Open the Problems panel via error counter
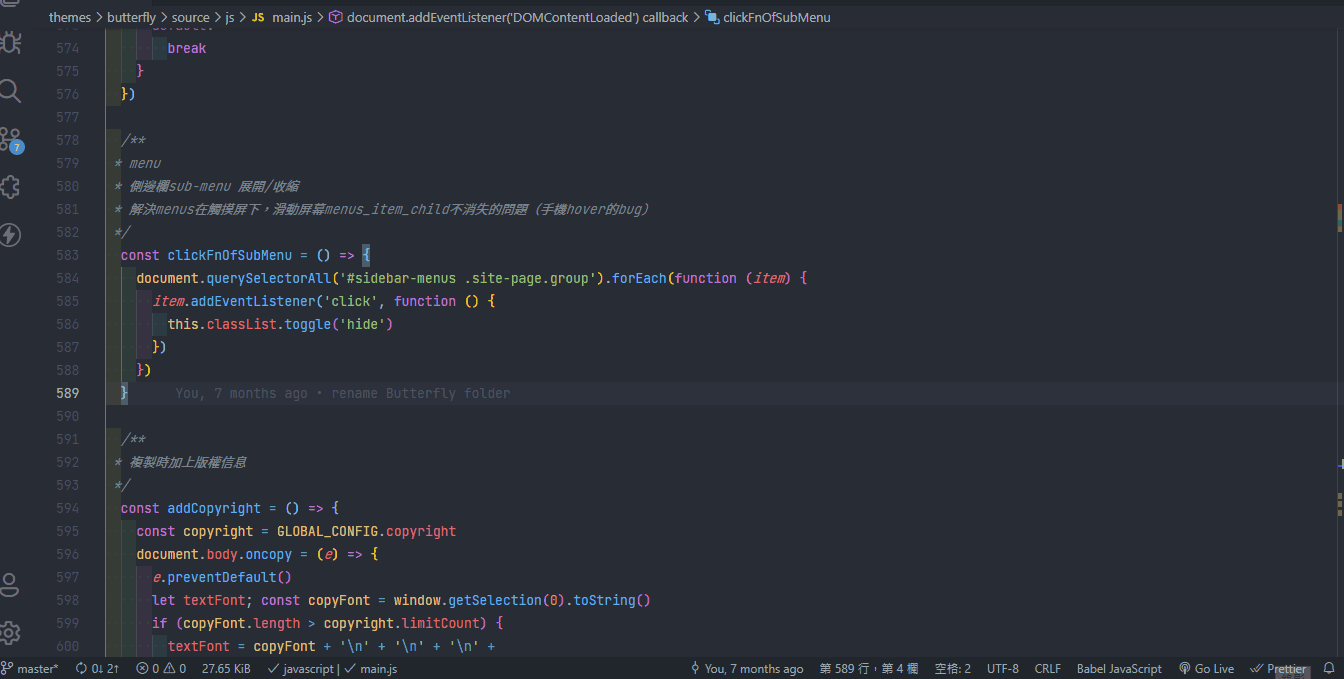Screen dimensions: 1344x679 pyautogui.click(x=160, y=668)
